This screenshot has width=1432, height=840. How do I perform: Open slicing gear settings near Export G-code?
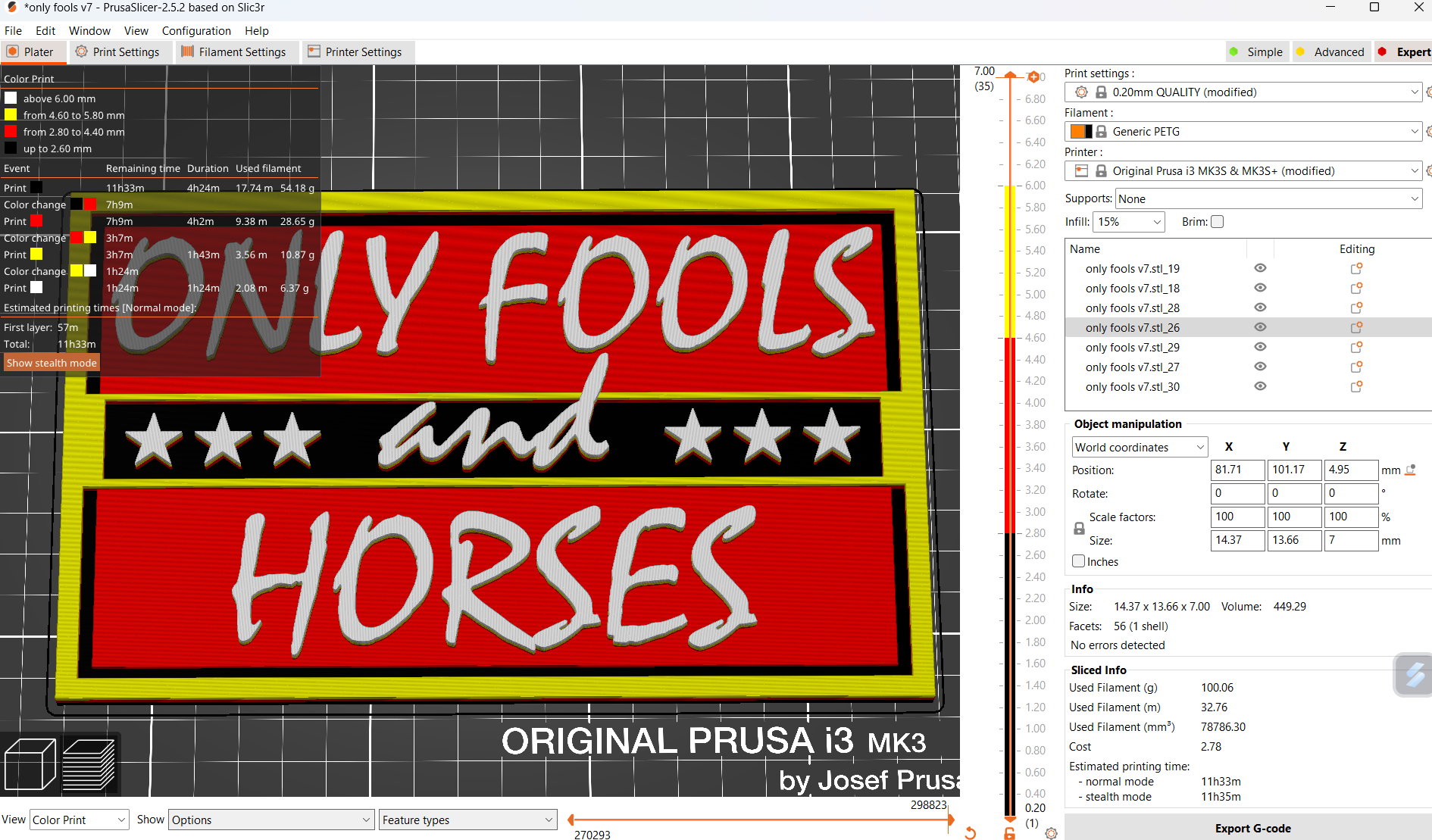click(1051, 833)
